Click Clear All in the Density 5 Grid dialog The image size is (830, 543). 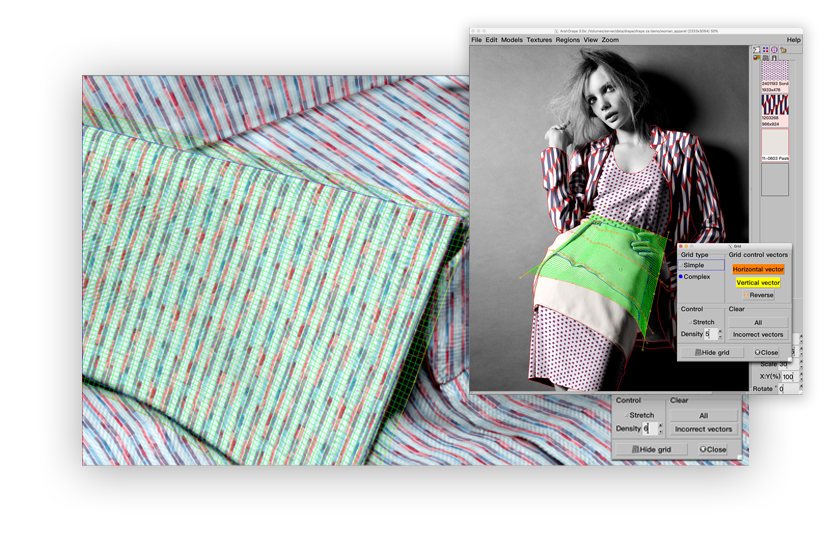(x=758, y=322)
